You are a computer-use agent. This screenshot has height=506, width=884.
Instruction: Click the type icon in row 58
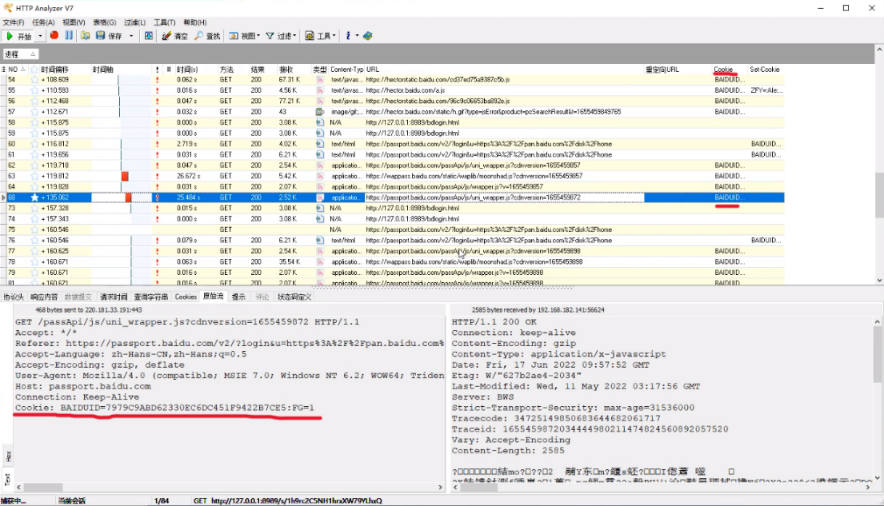[320, 123]
